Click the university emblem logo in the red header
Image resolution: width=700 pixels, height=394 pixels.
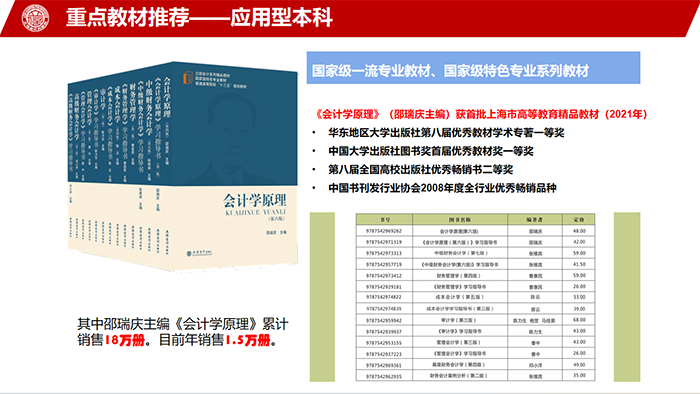pyautogui.click(x=35, y=17)
